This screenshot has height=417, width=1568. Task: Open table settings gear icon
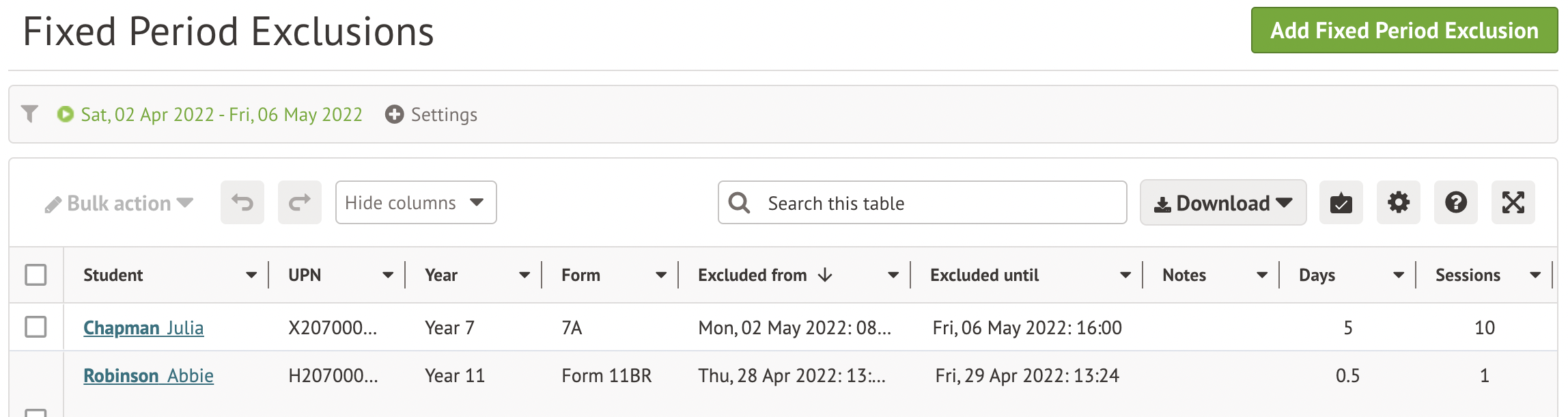(1399, 202)
